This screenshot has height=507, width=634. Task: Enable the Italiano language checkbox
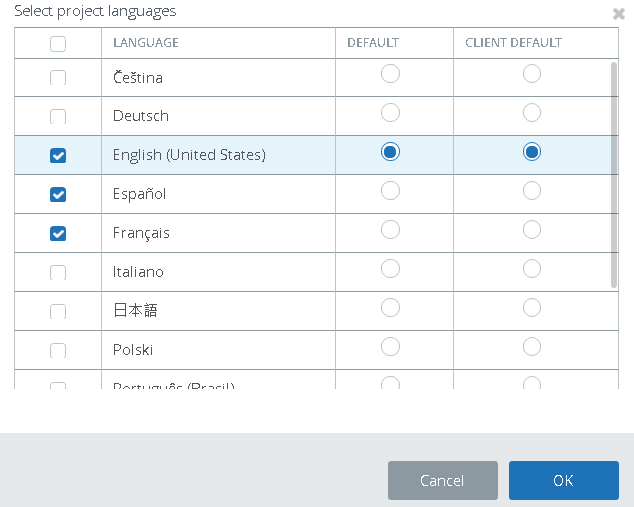pos(58,272)
